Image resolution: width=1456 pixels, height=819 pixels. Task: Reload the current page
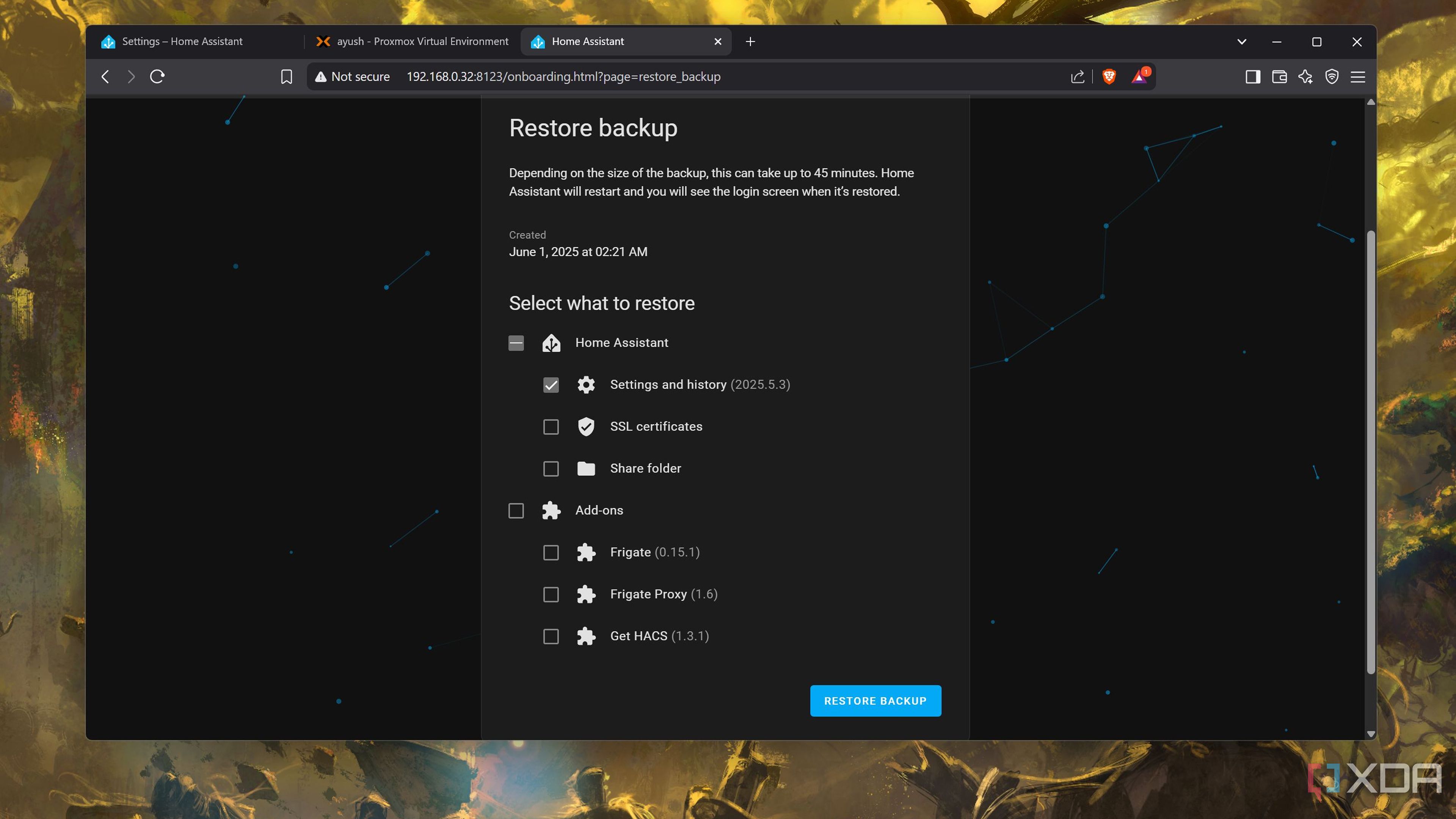point(158,77)
